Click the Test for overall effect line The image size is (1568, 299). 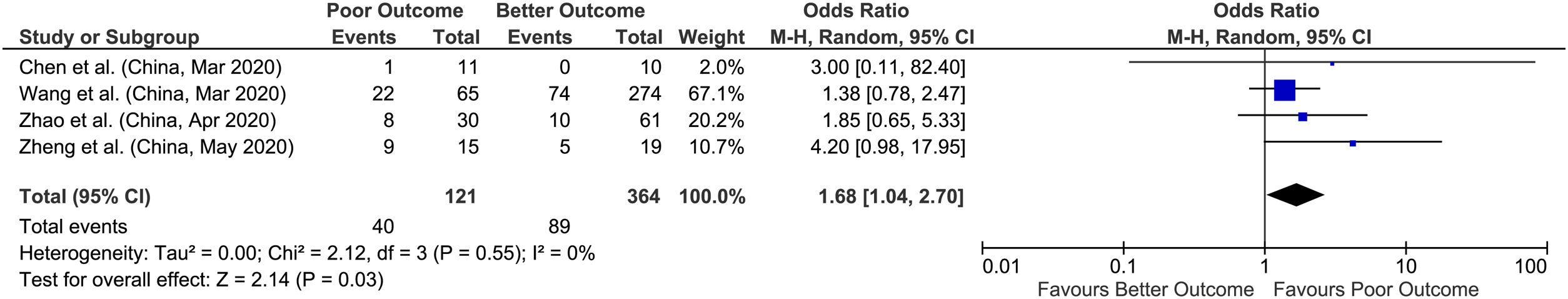point(201,280)
